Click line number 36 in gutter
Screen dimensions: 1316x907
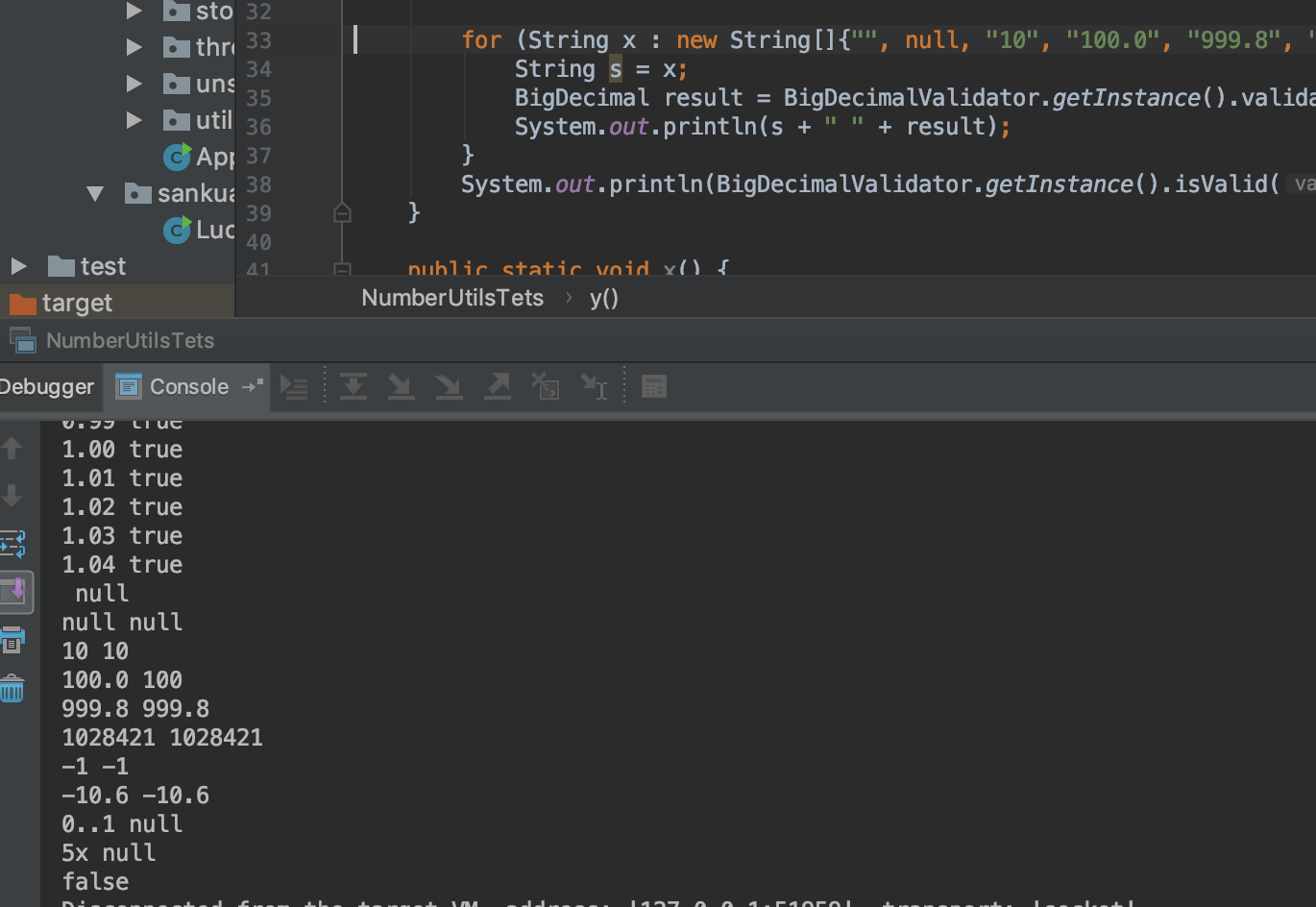coord(258,127)
